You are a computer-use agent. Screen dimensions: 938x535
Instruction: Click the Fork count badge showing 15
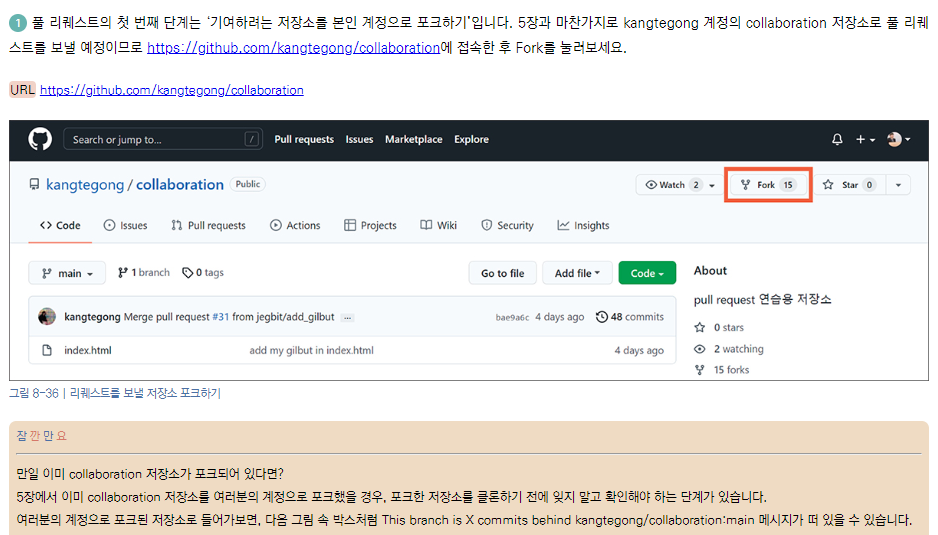[788, 185]
